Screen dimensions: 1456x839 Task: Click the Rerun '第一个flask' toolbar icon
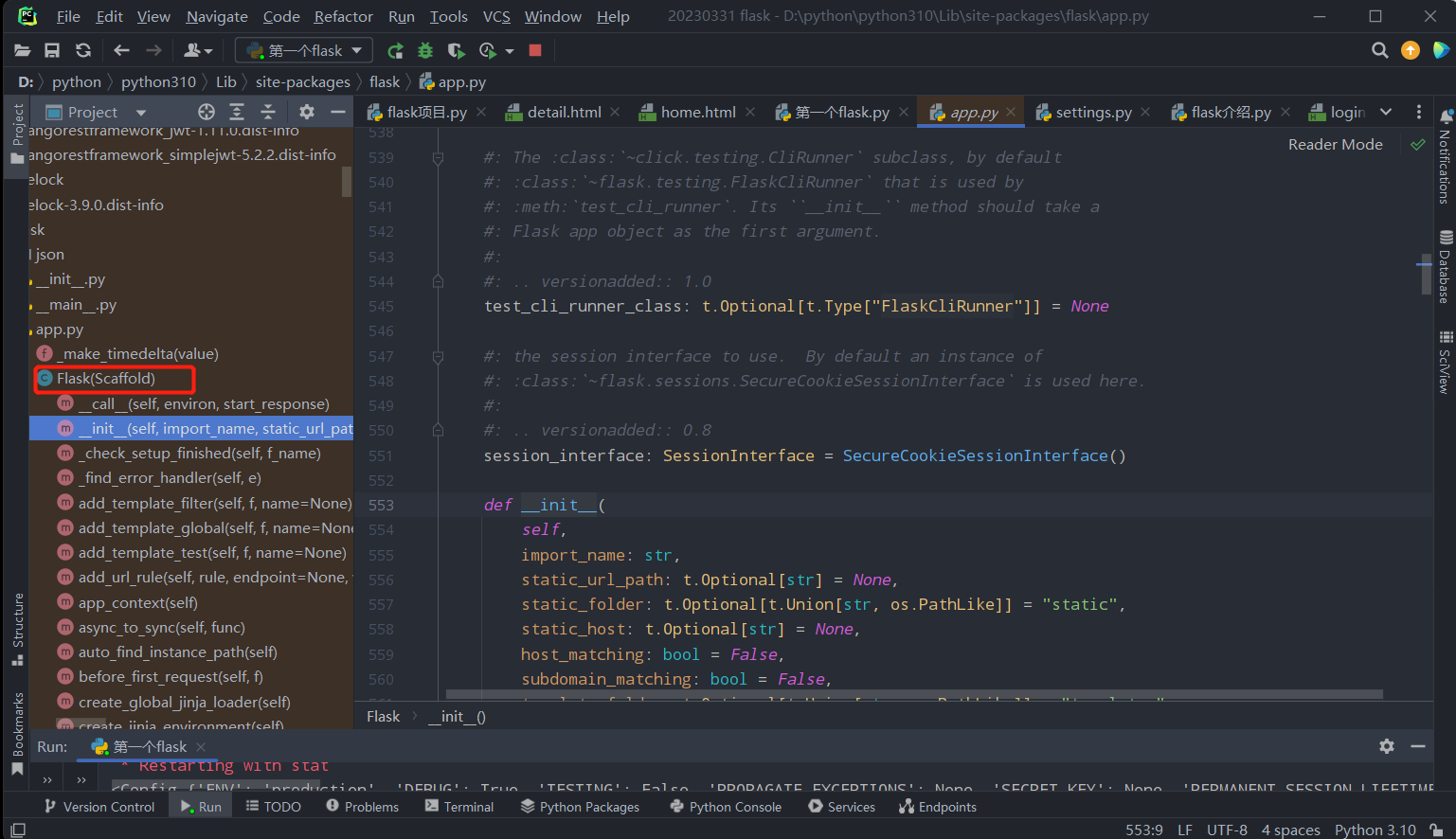(396, 51)
